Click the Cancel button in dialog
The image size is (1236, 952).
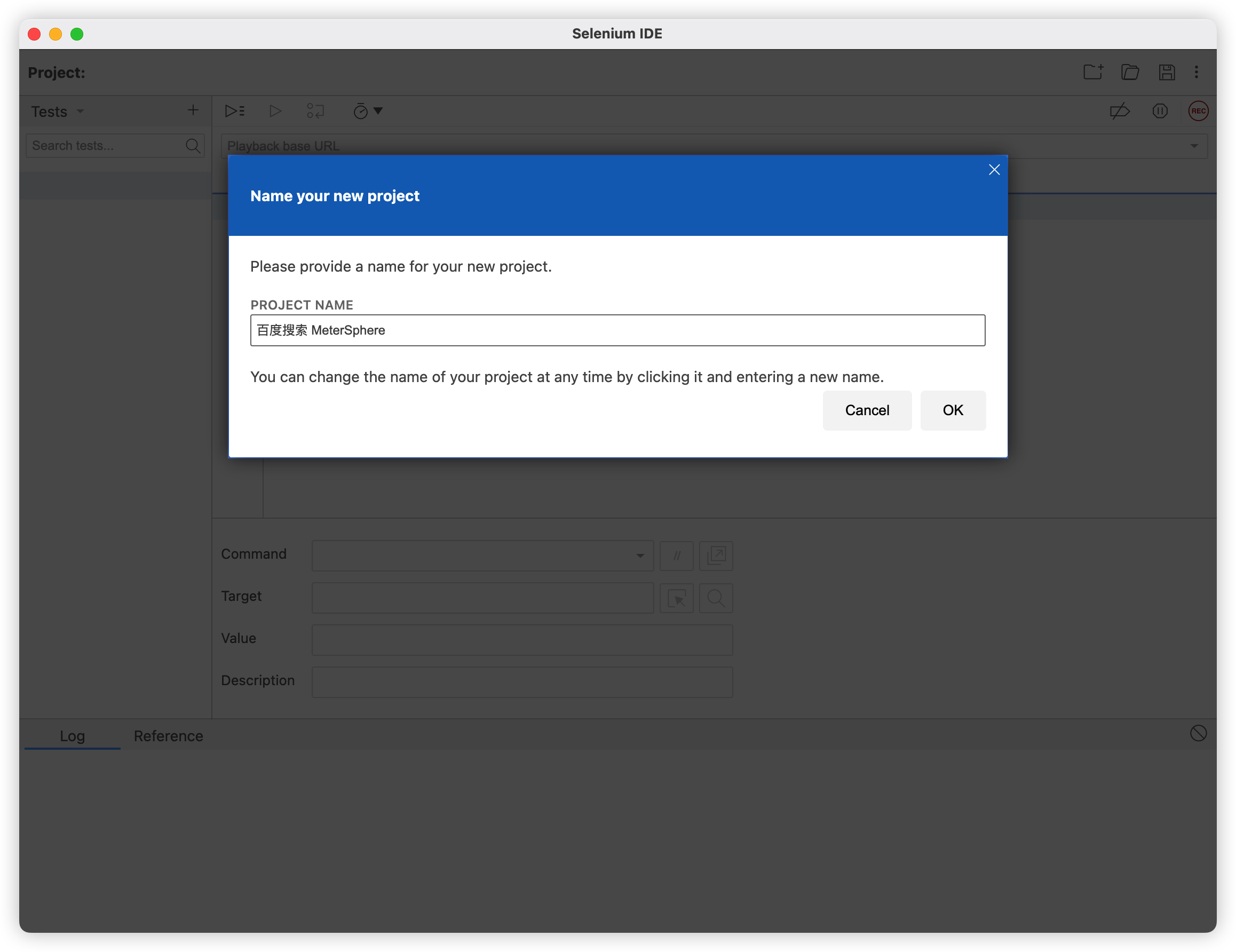point(867,410)
